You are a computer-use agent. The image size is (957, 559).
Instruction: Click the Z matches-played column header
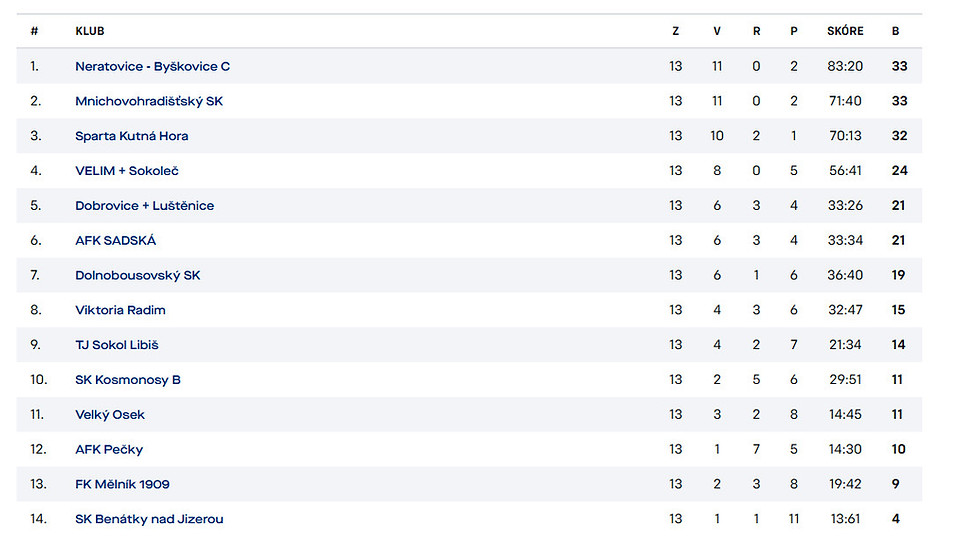click(676, 31)
